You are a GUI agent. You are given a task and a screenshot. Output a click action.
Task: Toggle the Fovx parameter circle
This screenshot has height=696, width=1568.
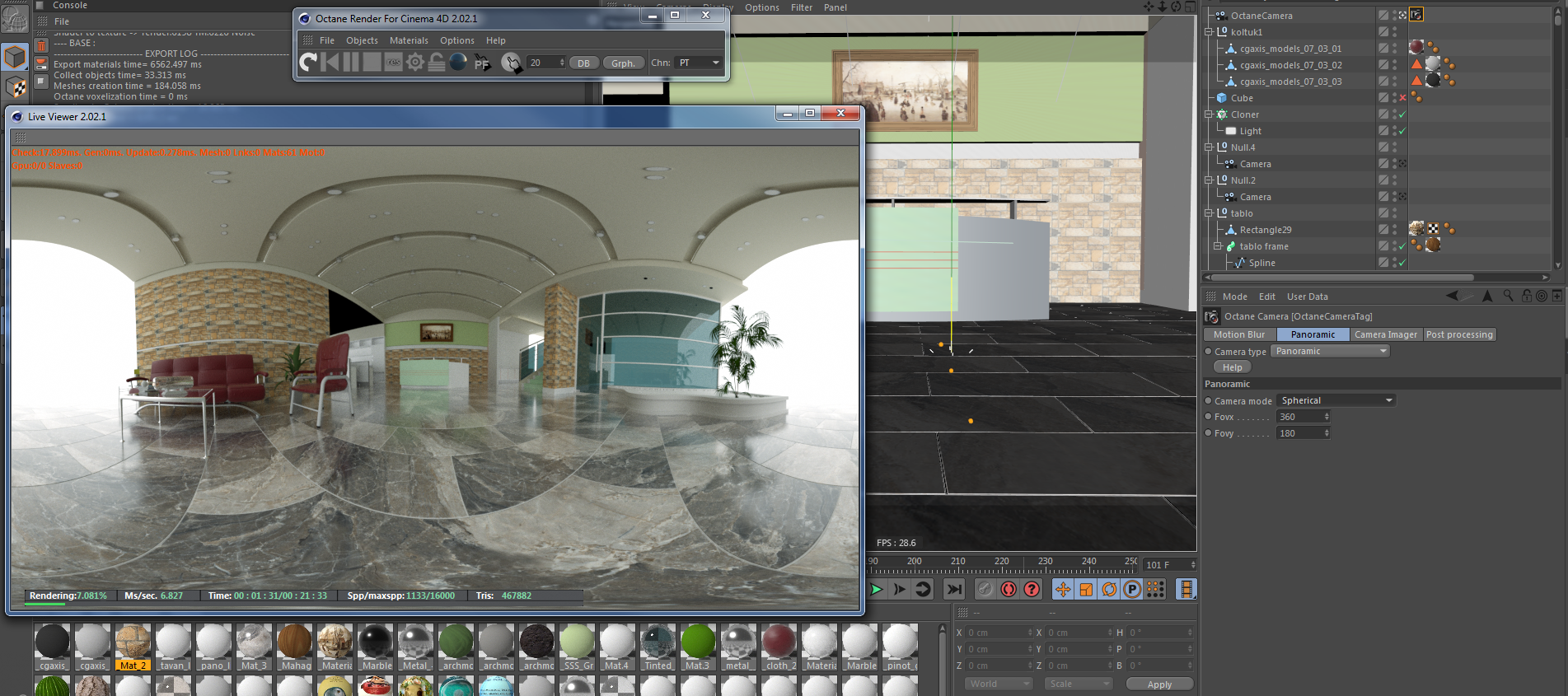pos(1208,417)
